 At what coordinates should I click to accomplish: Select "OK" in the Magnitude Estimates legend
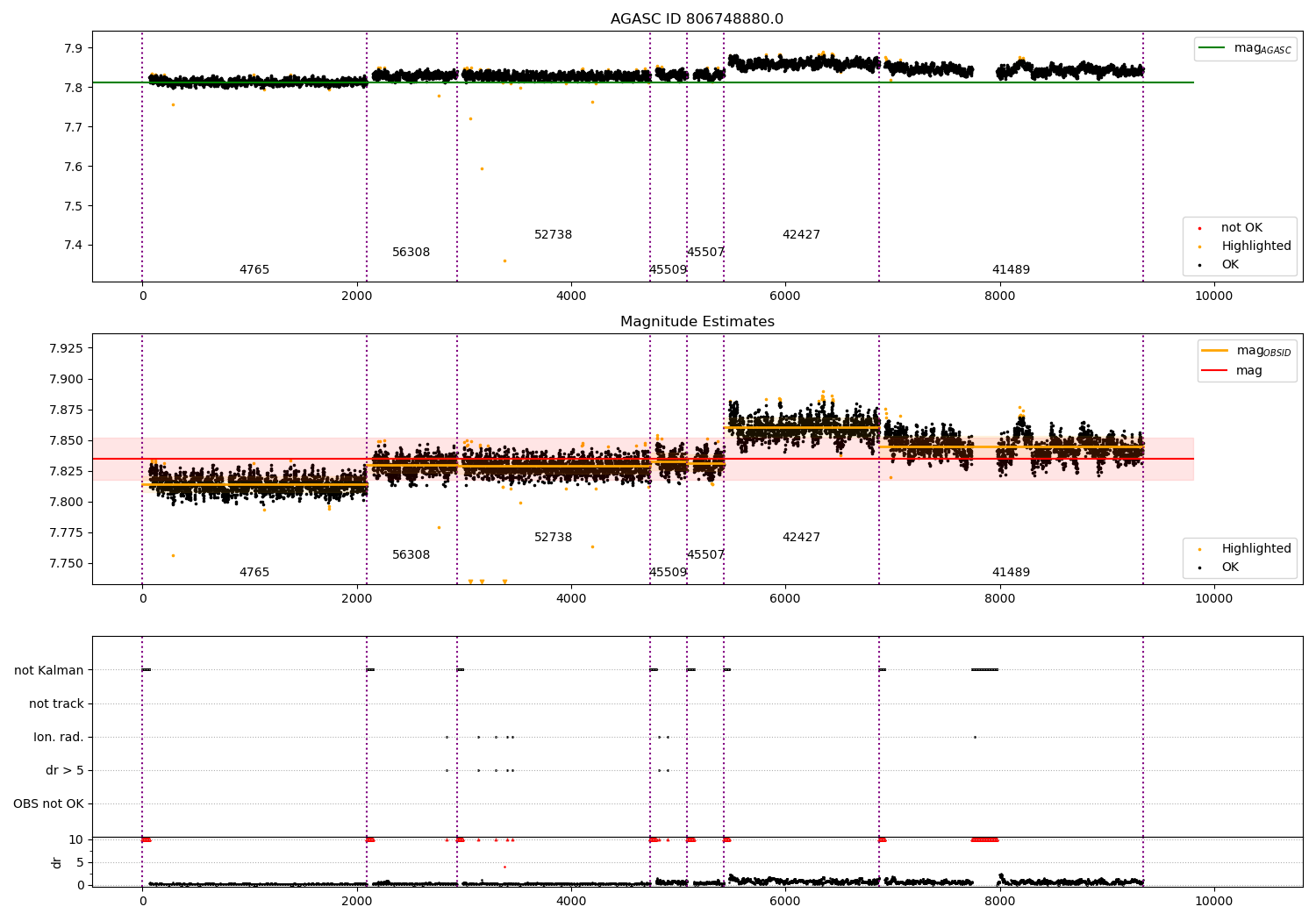tap(1230, 567)
